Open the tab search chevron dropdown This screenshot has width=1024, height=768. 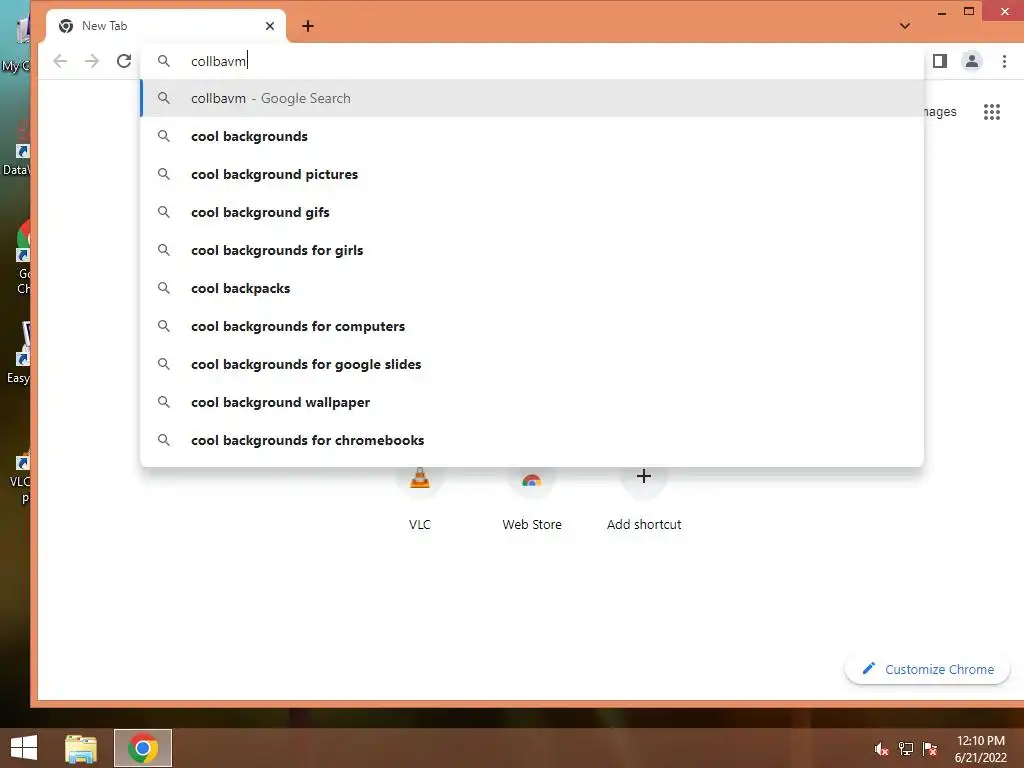pos(905,26)
